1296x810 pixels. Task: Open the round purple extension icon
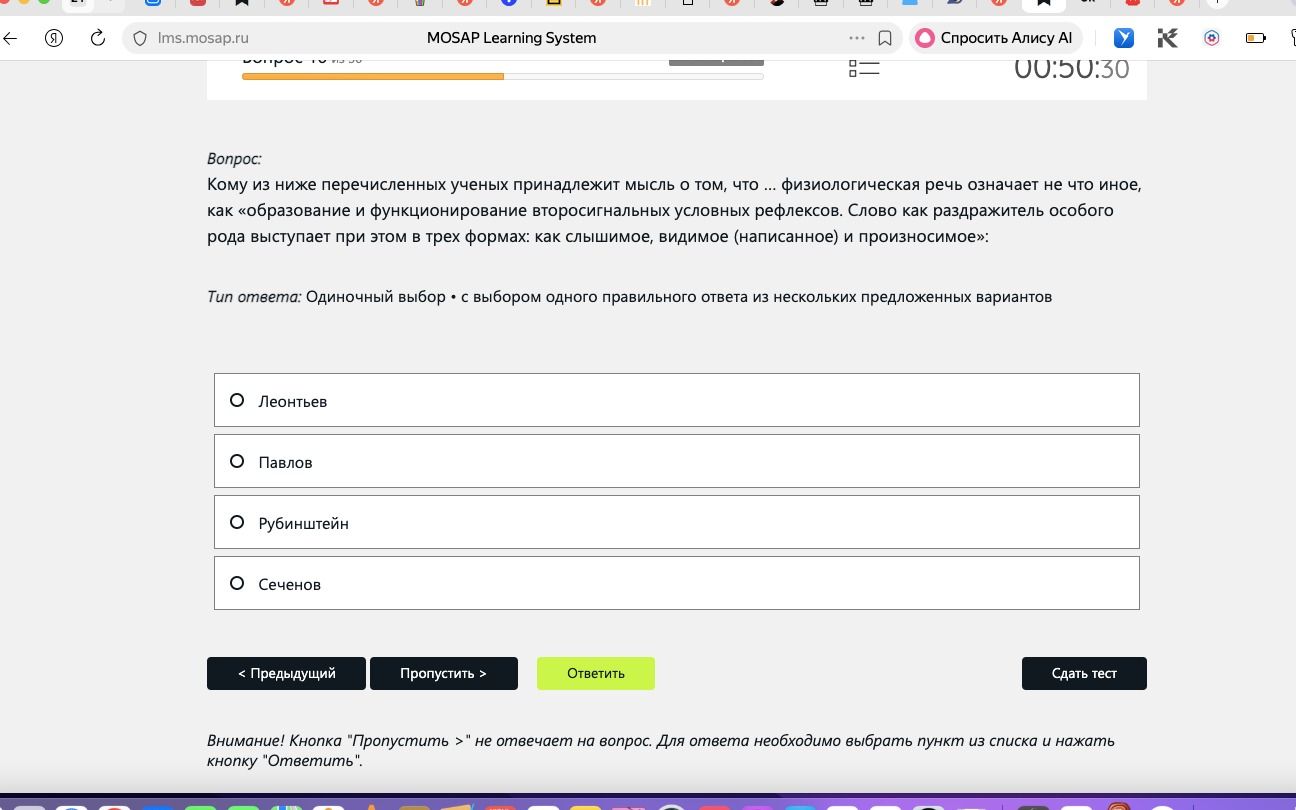click(x=1211, y=38)
